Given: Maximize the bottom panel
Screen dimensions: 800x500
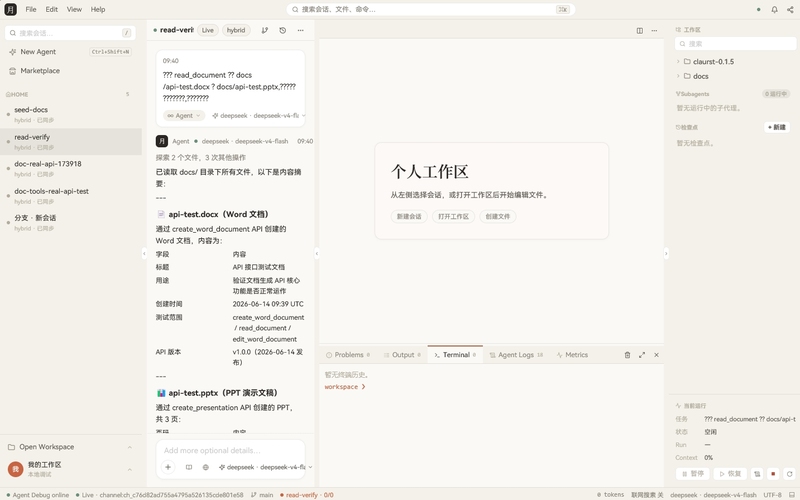Looking at the screenshot, I should (x=642, y=355).
